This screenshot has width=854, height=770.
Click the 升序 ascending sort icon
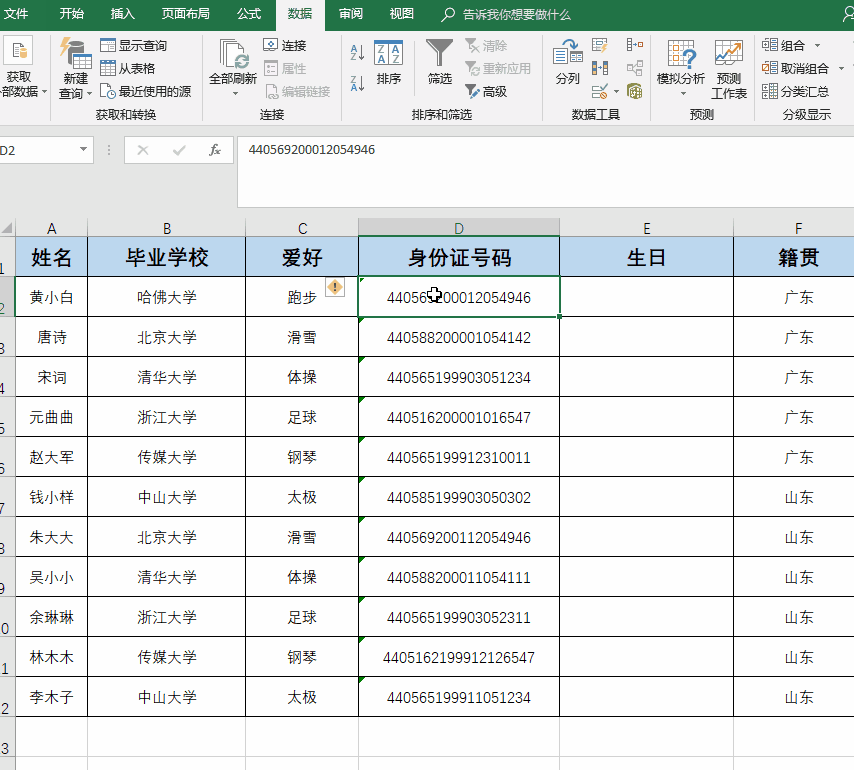point(355,50)
